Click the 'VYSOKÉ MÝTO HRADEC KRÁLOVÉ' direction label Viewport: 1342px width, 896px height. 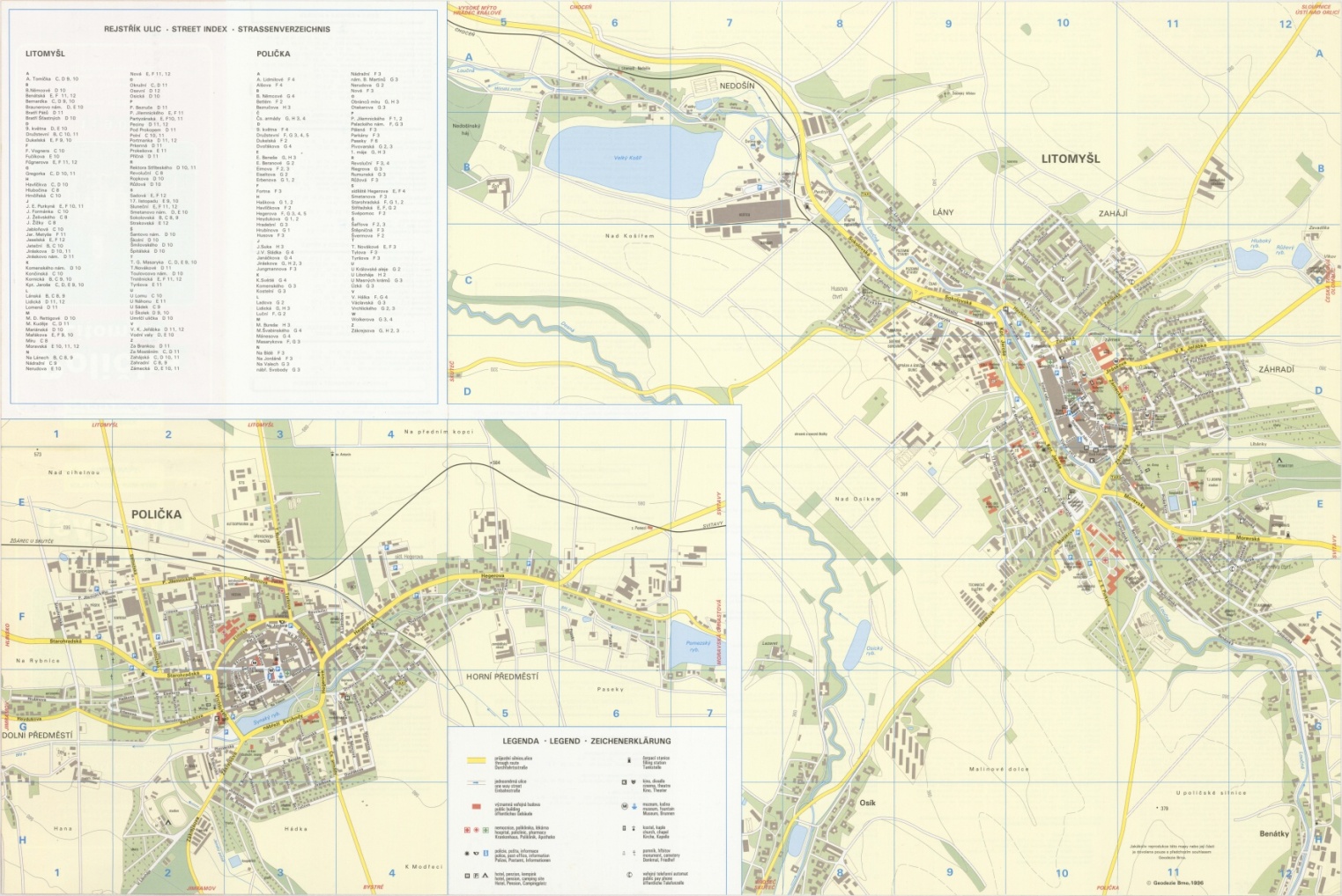[477, 10]
